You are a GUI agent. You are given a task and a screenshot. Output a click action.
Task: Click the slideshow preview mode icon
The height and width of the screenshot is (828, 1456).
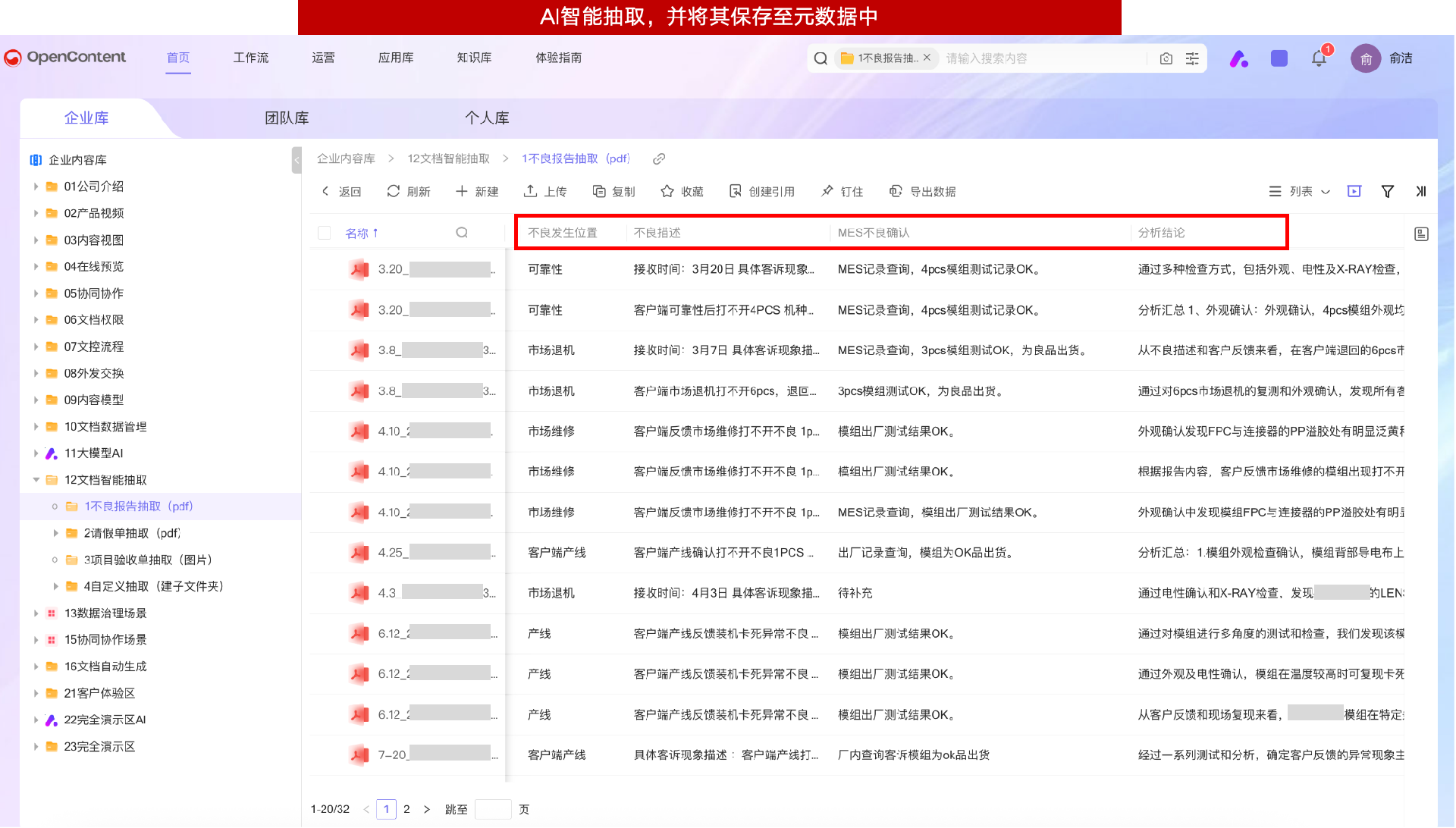[x=1354, y=192]
